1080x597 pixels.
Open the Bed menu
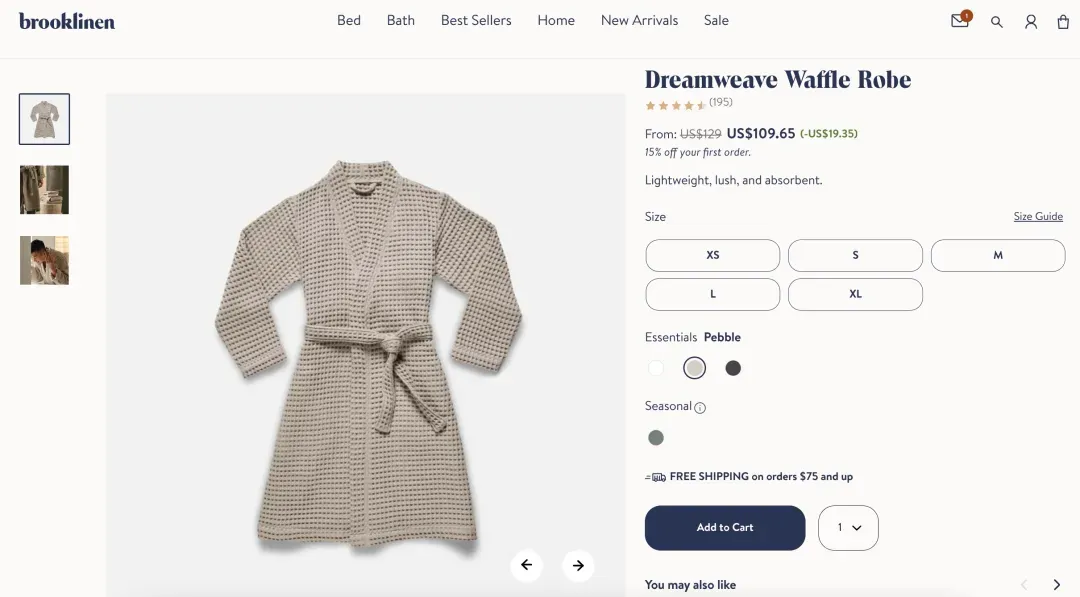tap(349, 21)
